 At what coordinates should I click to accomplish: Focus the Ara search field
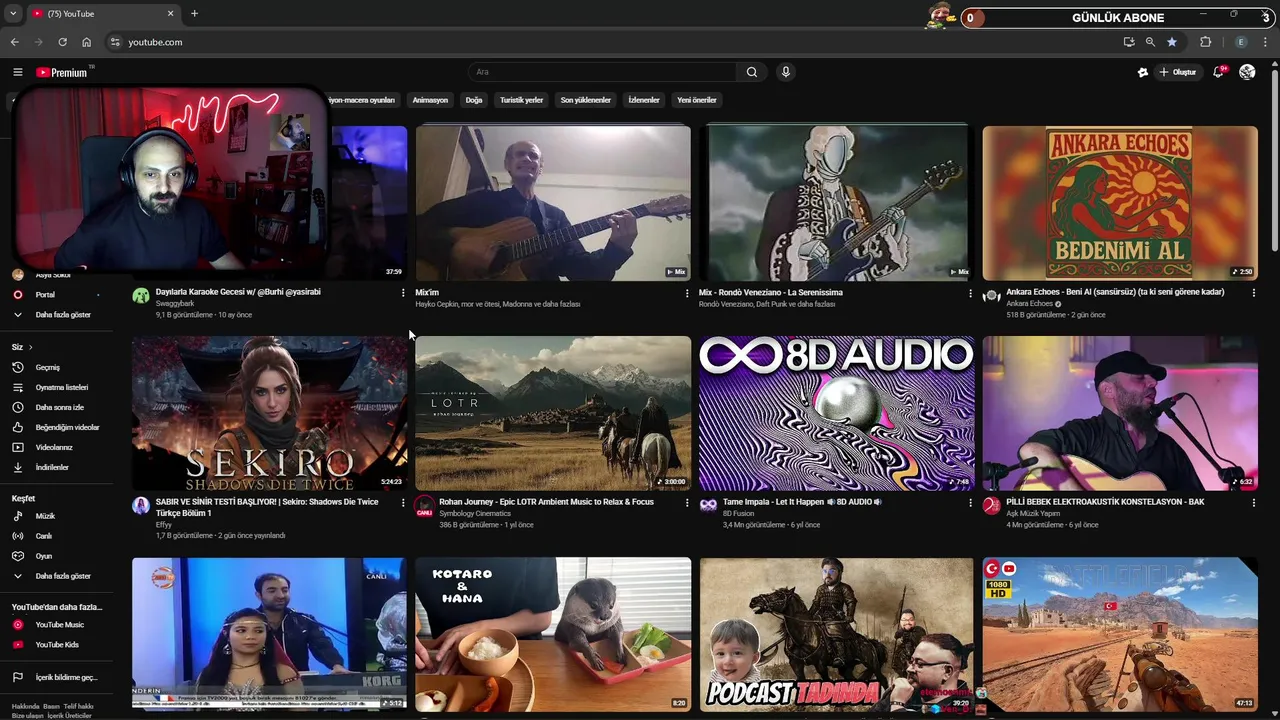click(603, 72)
